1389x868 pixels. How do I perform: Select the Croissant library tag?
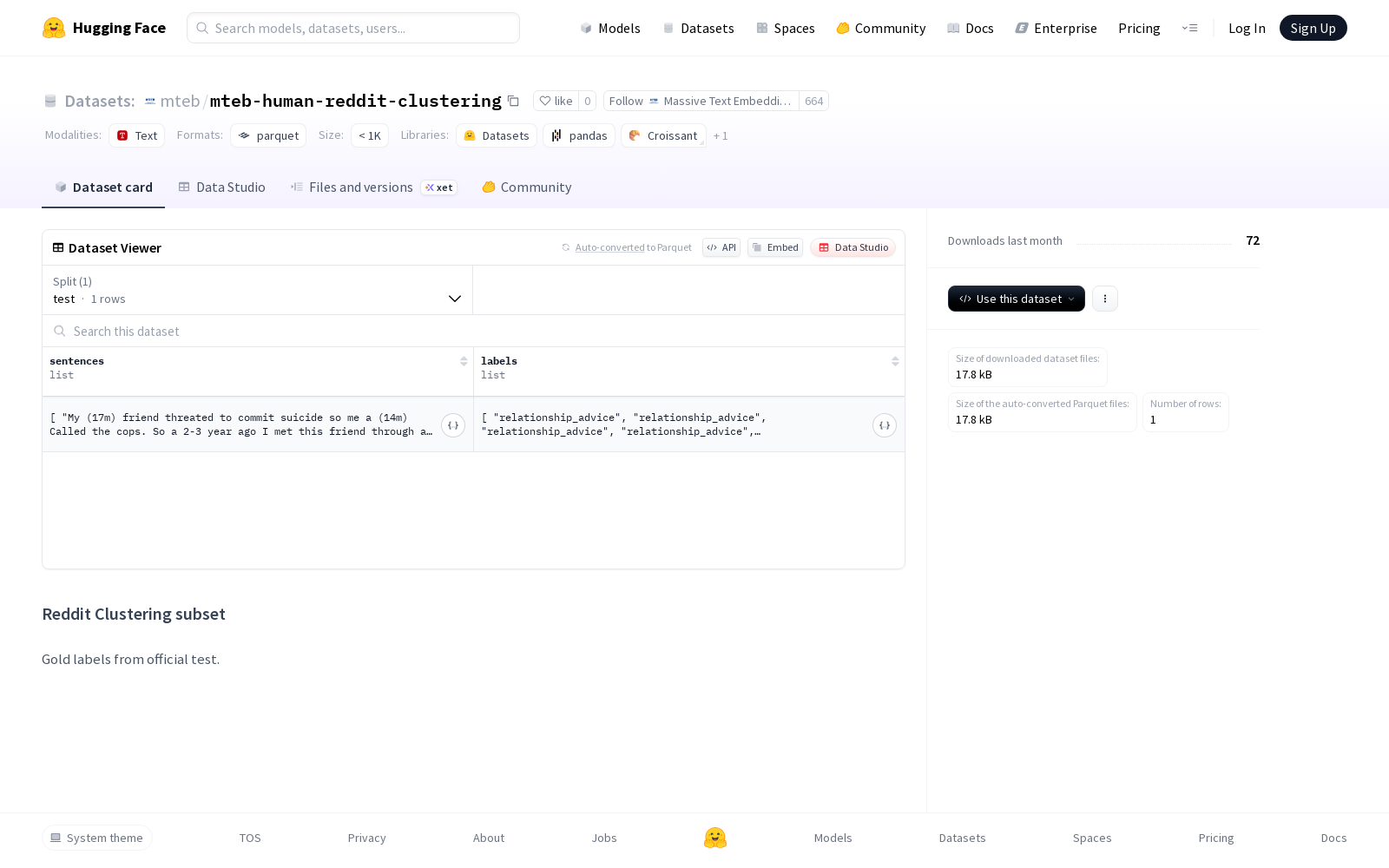(663, 135)
